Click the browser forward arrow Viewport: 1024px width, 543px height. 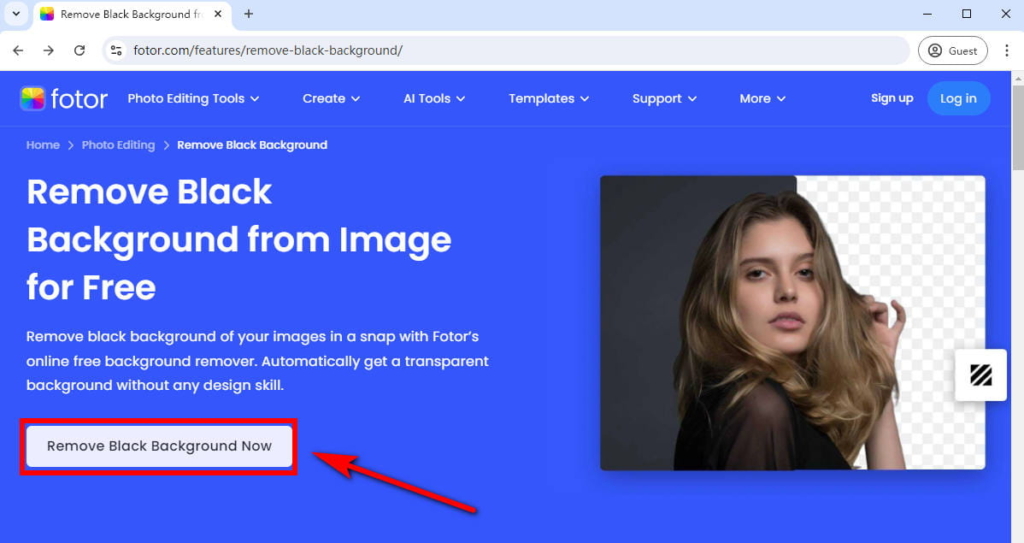[48, 50]
